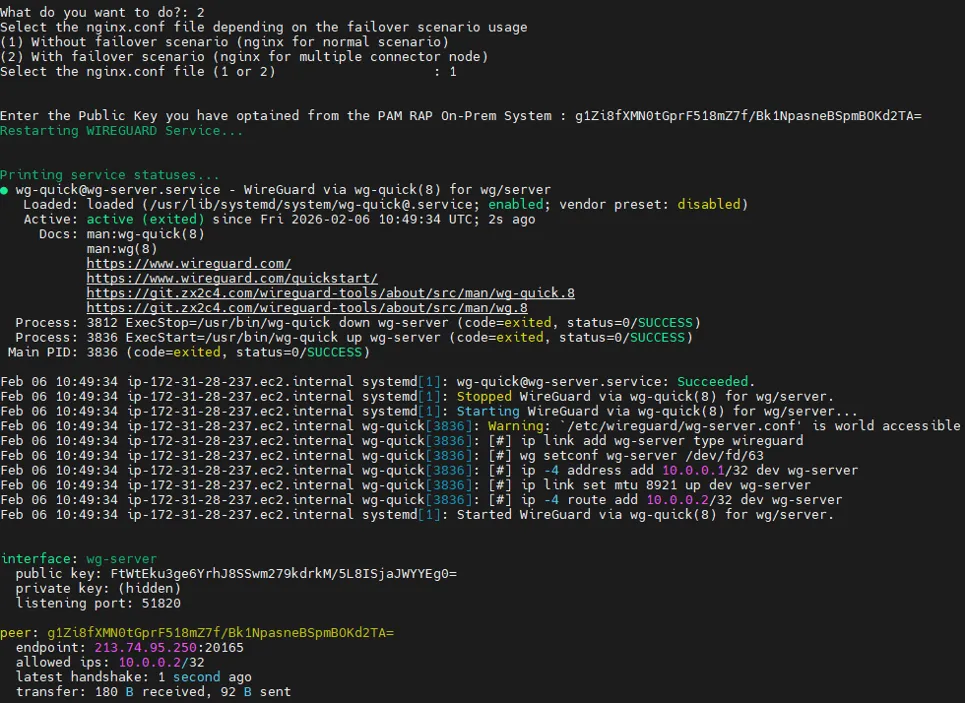
Task: Click Process 3836 ExecStart line
Action: pyautogui.click(x=354, y=337)
